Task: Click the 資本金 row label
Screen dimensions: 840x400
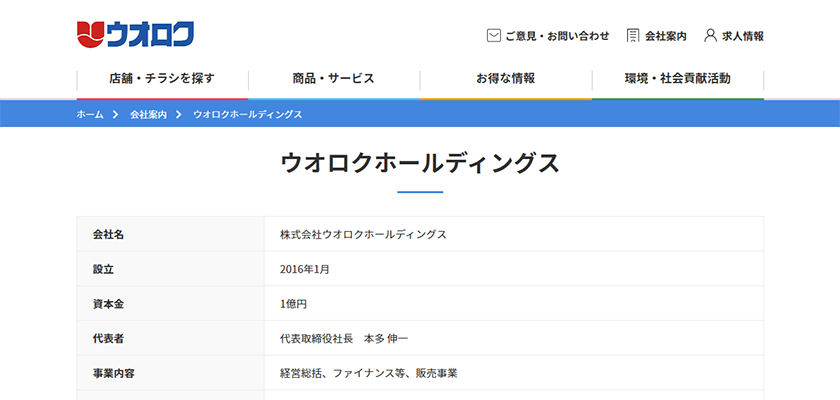Action: click(109, 304)
